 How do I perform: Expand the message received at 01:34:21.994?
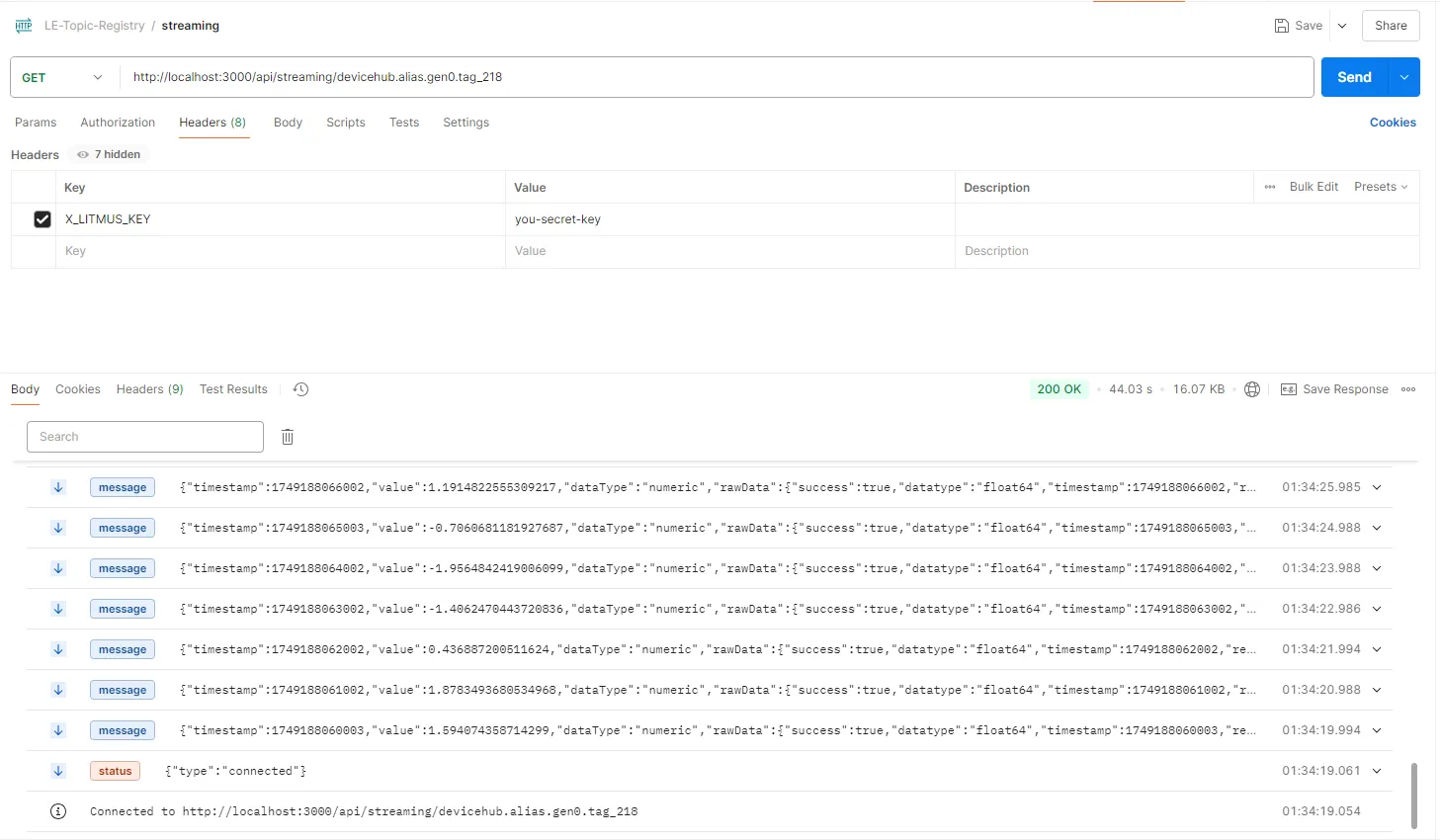tap(1377, 649)
